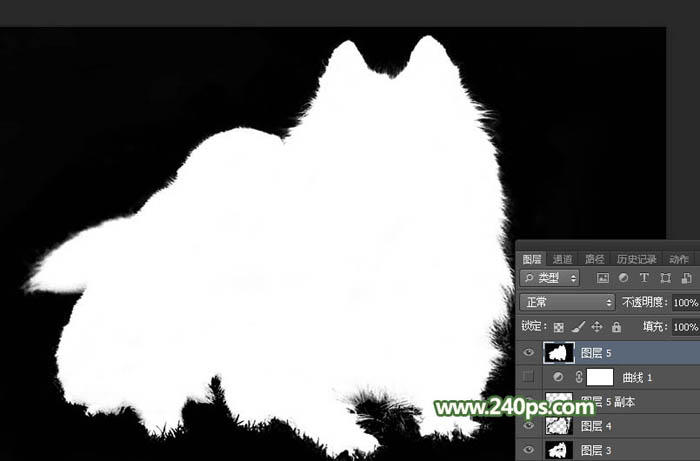The image size is (700, 461).
Task: Enable lock image pixels brush icon
Action: pyautogui.click(x=577, y=327)
